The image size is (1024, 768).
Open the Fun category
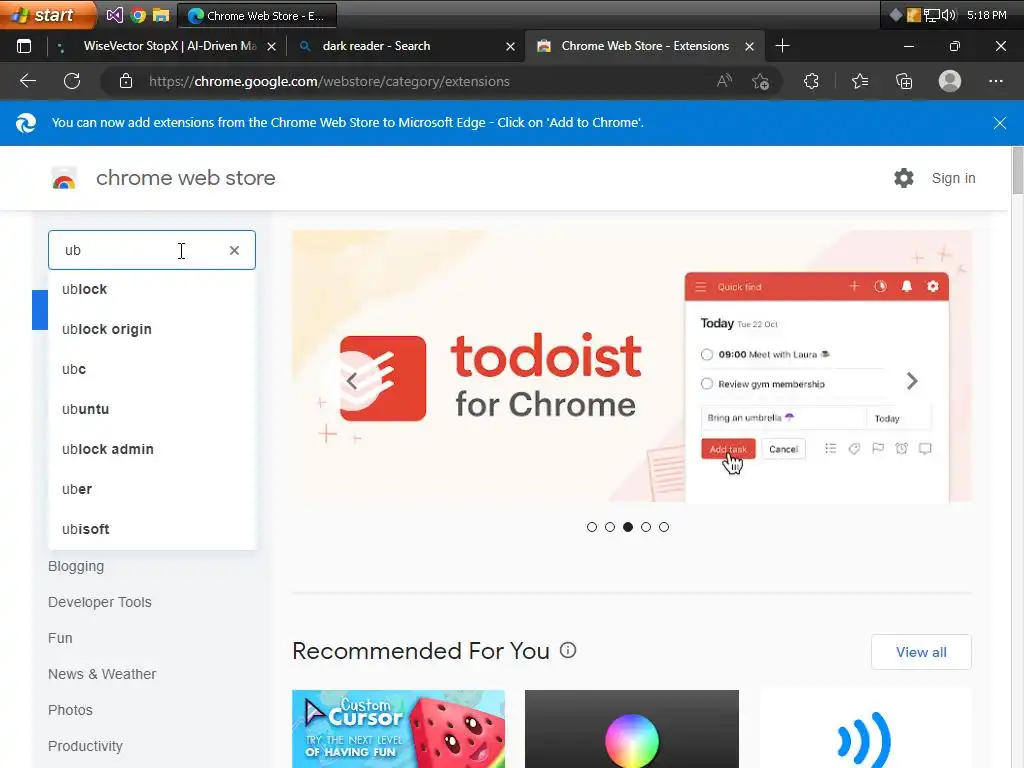(60, 638)
